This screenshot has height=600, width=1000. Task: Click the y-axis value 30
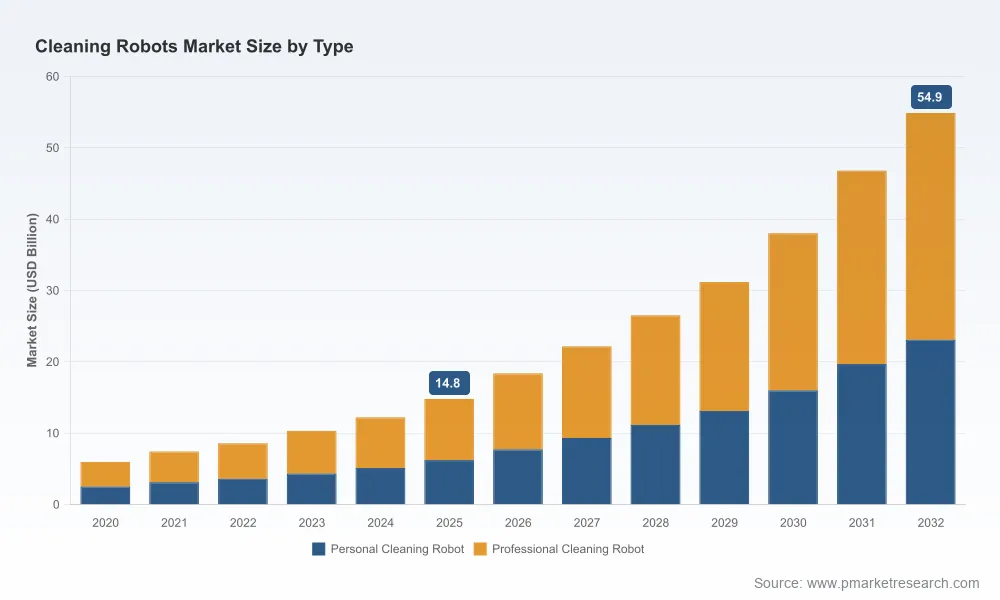point(52,291)
